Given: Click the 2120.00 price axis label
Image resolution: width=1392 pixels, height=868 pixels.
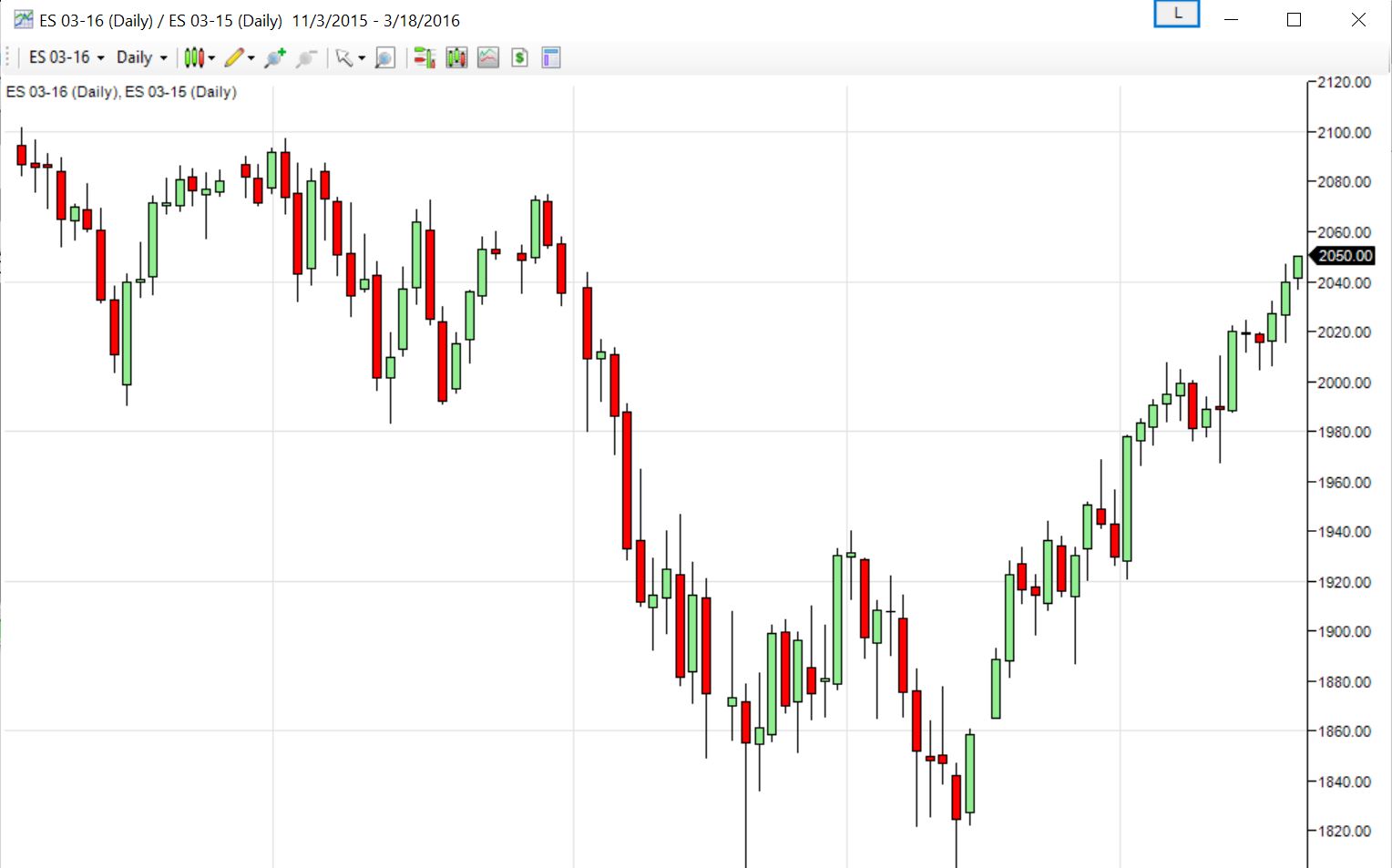Looking at the screenshot, I should 1344,82.
